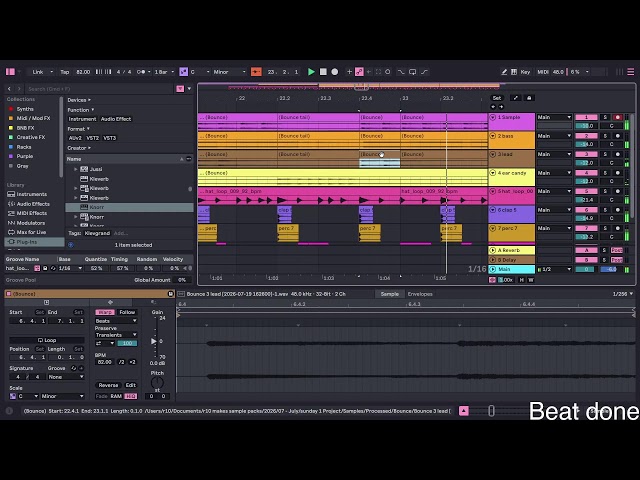This screenshot has height=480, width=640.
Task: Open the Beats warp mode dropdown
Action: tap(116, 321)
